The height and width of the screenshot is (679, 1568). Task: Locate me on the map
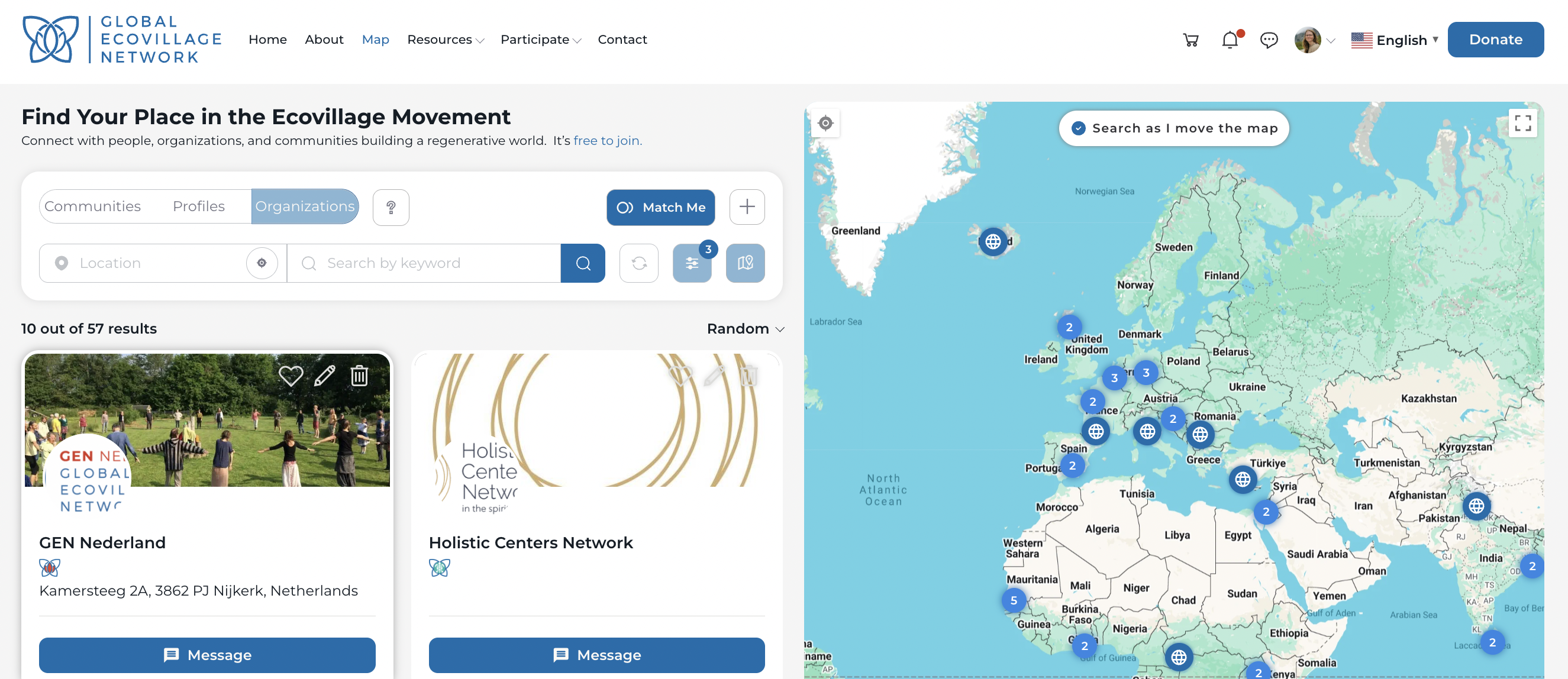click(x=825, y=124)
